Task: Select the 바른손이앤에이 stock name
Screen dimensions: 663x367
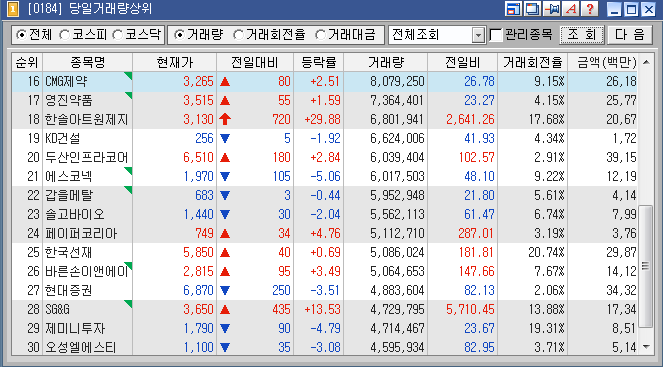Action: point(86,271)
